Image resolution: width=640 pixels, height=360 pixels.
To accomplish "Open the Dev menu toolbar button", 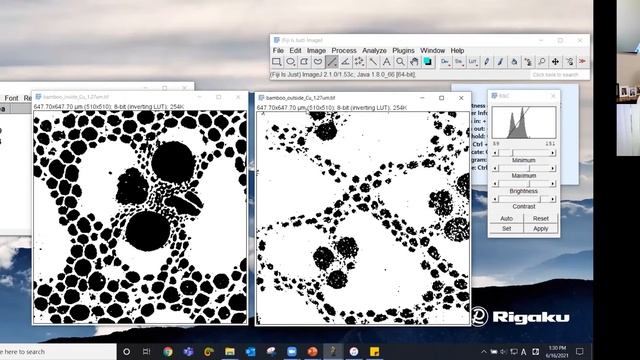I will point(445,62).
